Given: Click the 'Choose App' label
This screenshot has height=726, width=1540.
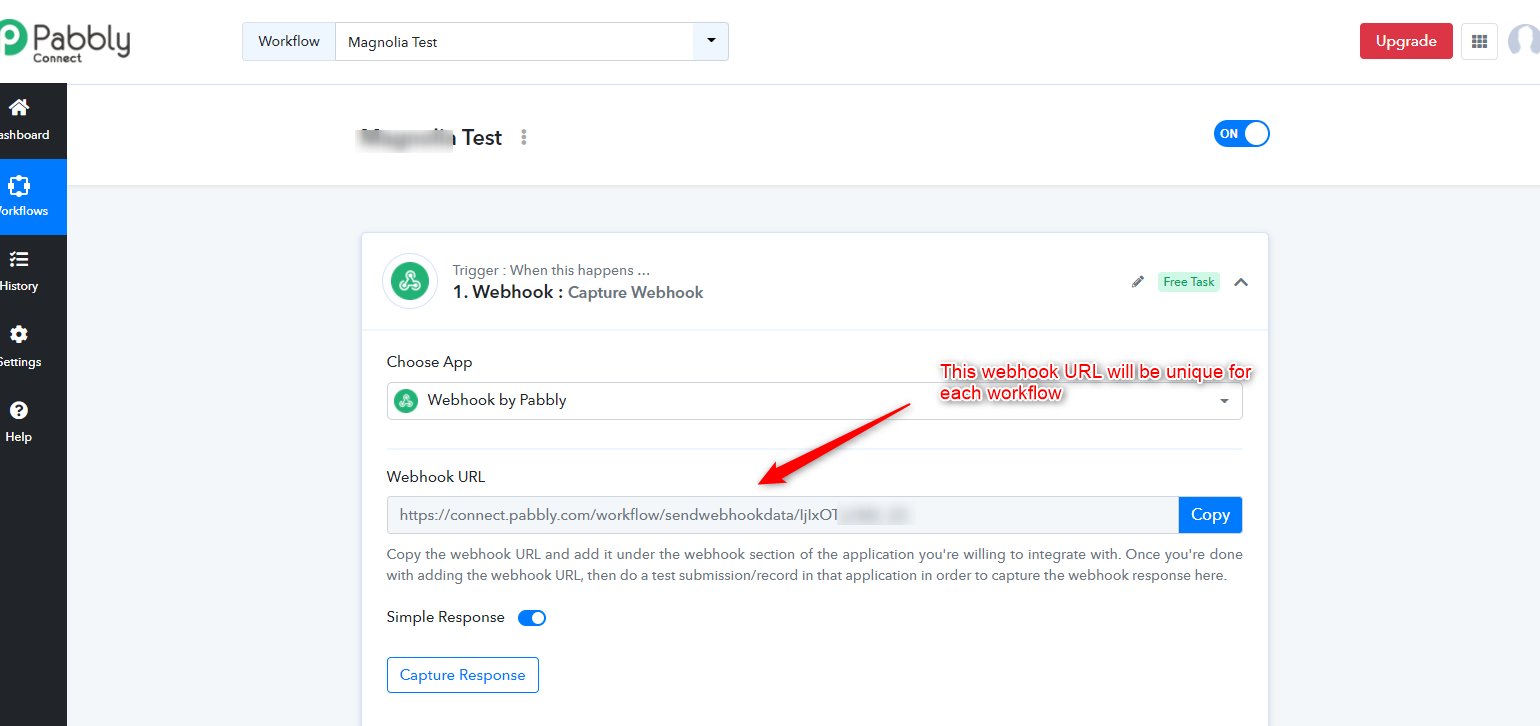Looking at the screenshot, I should pyautogui.click(x=430, y=362).
